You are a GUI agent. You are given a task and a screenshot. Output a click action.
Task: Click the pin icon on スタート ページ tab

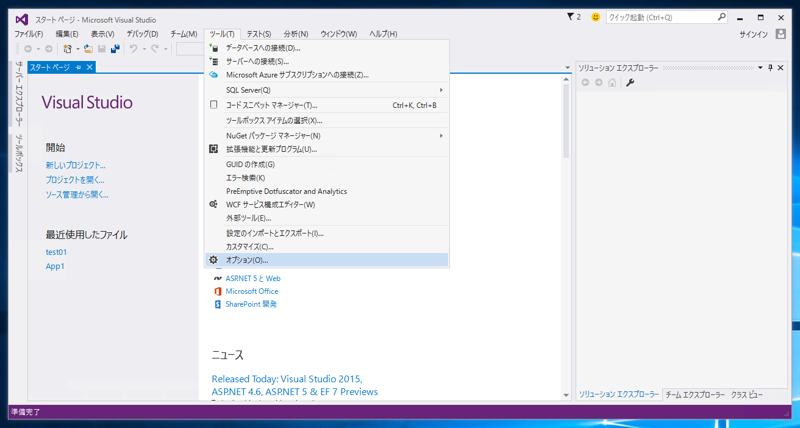(x=78, y=67)
